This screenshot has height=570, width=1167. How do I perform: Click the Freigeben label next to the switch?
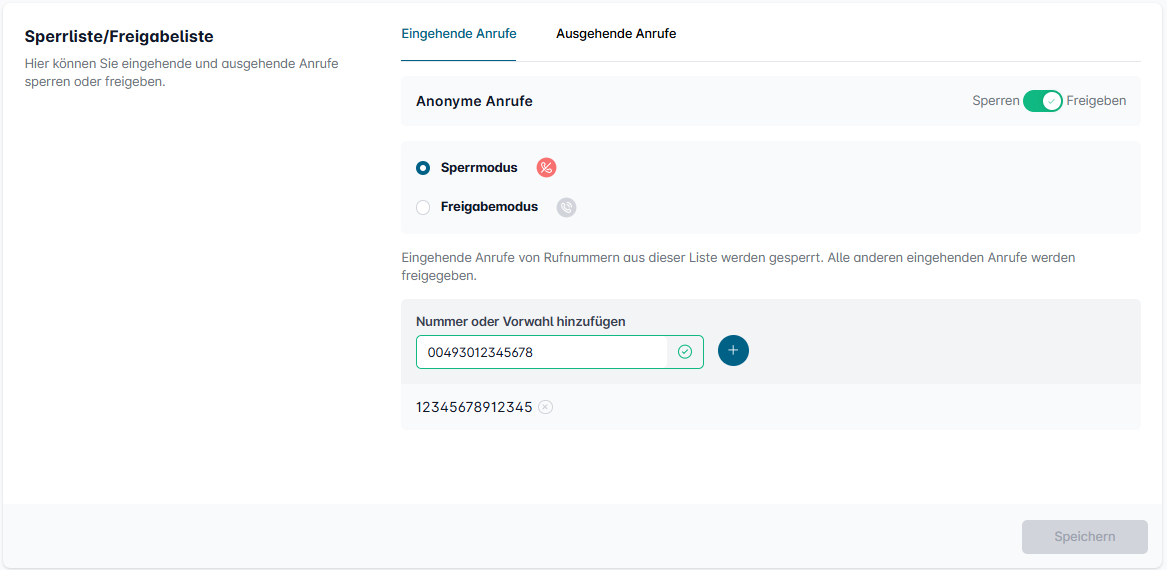tap(1096, 101)
